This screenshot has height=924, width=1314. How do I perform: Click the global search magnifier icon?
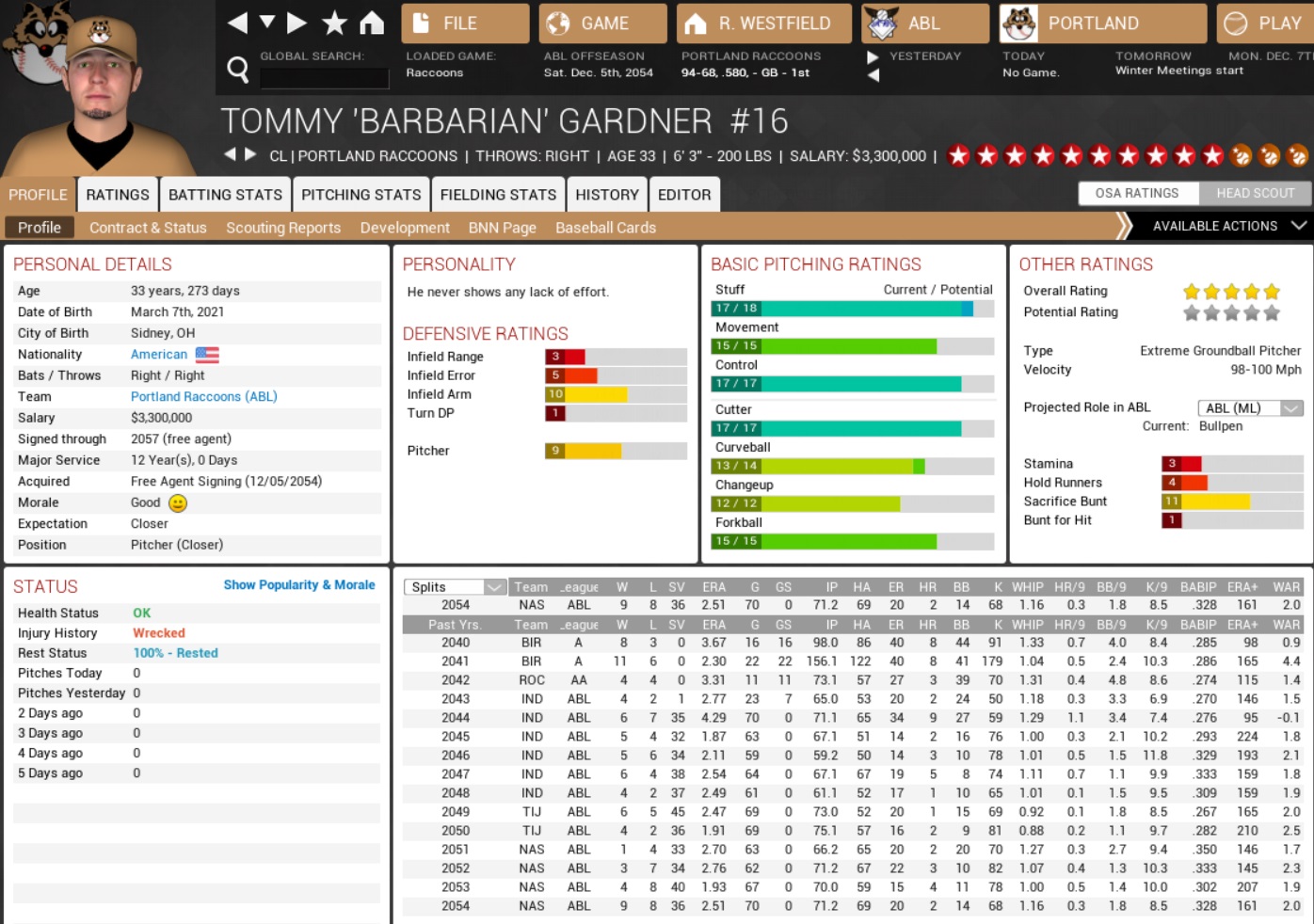click(x=238, y=69)
